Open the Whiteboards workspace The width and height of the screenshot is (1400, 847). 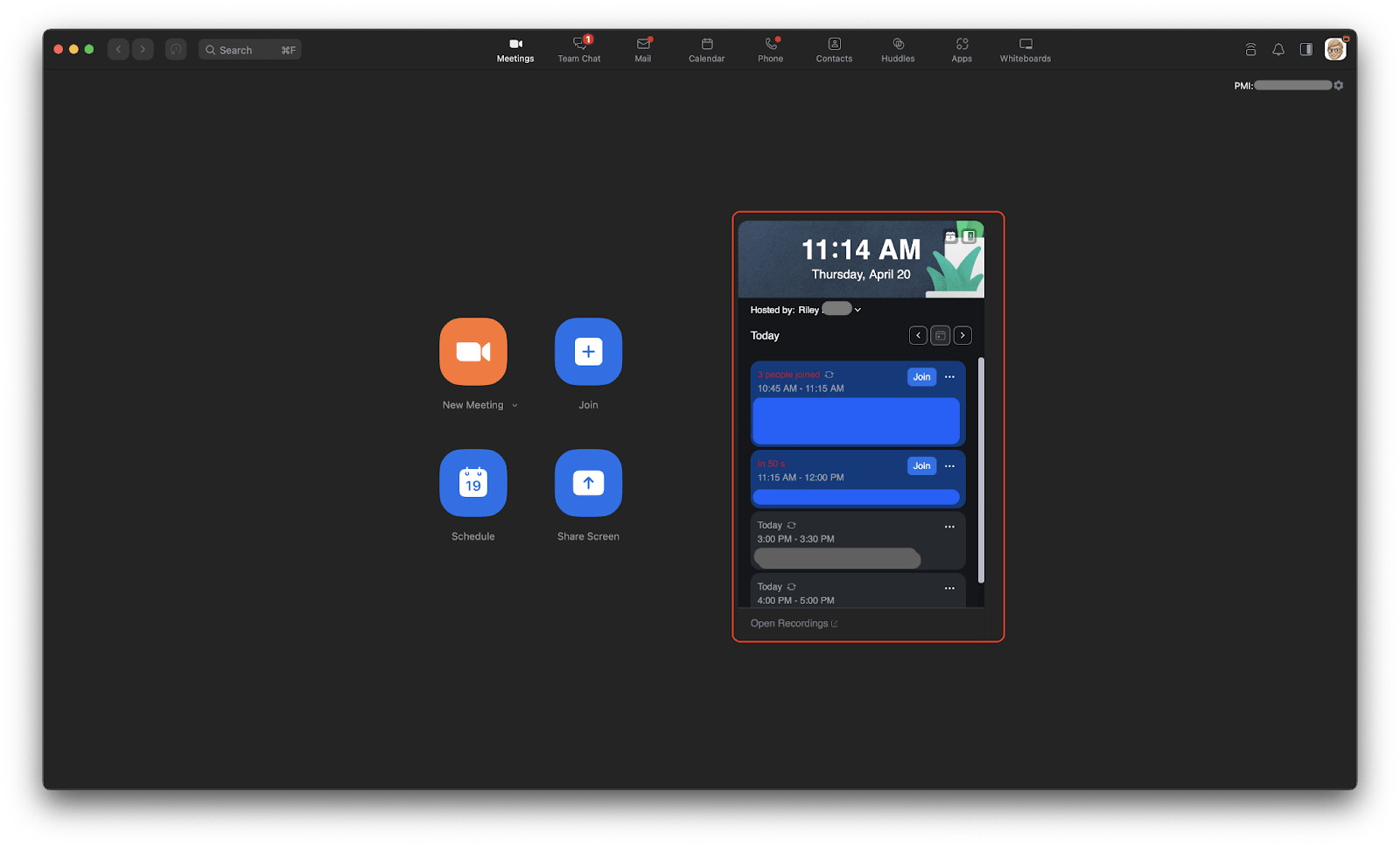point(1024,49)
